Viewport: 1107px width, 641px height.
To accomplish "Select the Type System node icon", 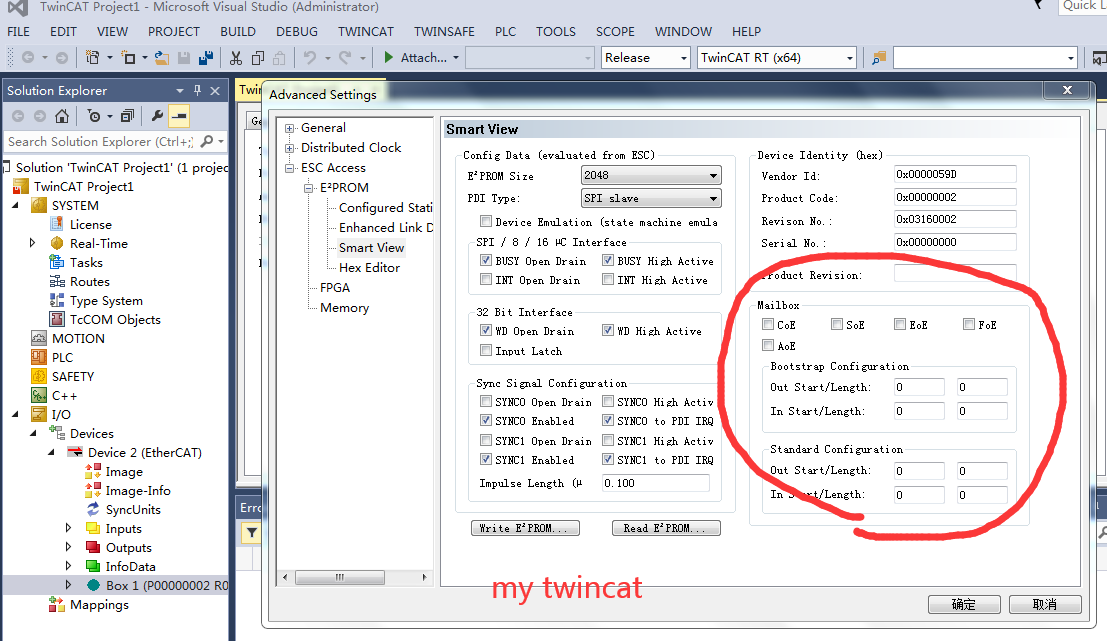I will [x=56, y=301].
